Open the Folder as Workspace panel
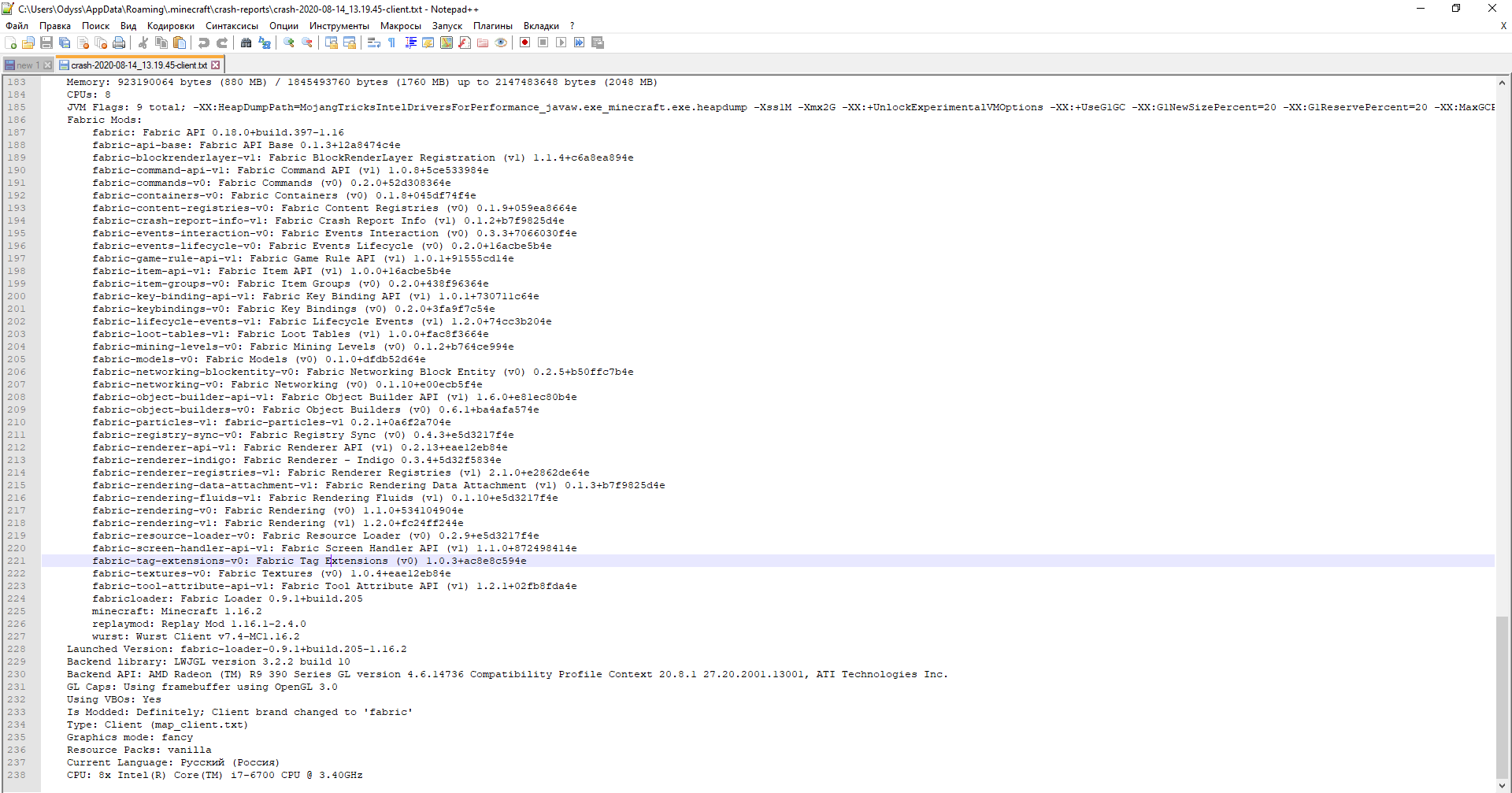This screenshot has width=1512, height=793. [483, 43]
